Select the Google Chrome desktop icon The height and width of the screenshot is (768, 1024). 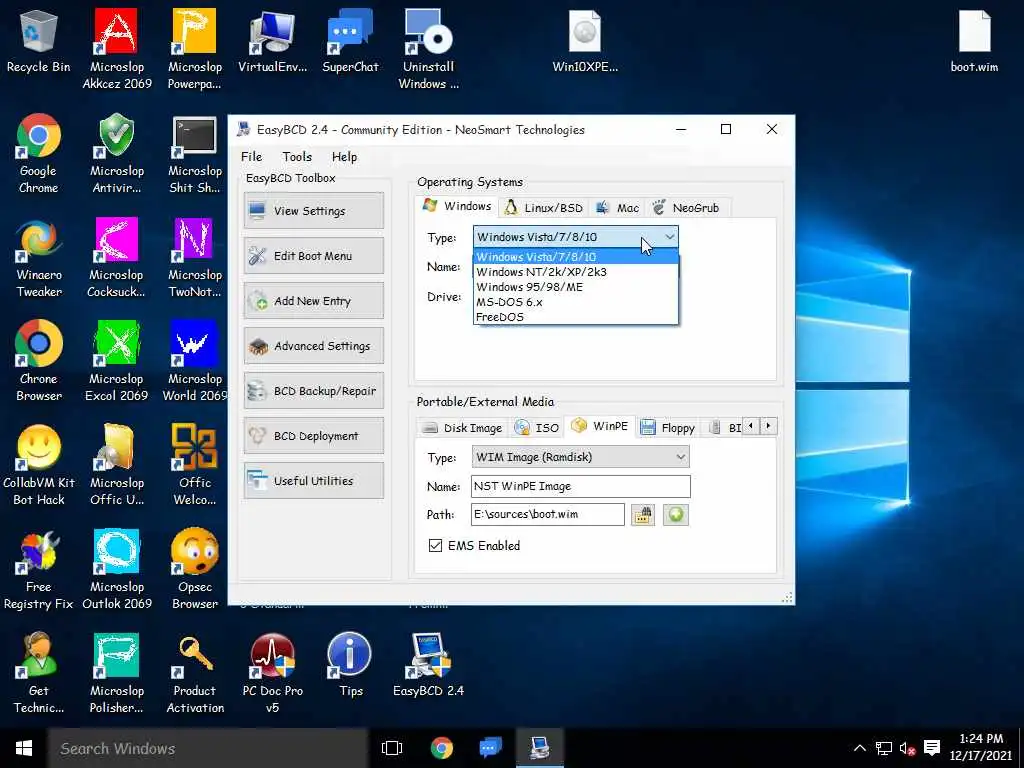[39, 153]
